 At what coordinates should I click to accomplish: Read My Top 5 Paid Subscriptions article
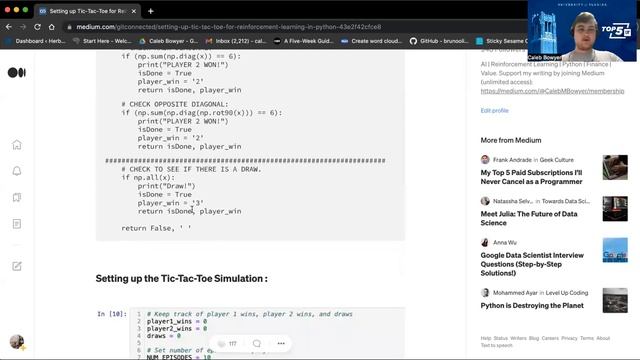pyautogui.click(x=531, y=177)
